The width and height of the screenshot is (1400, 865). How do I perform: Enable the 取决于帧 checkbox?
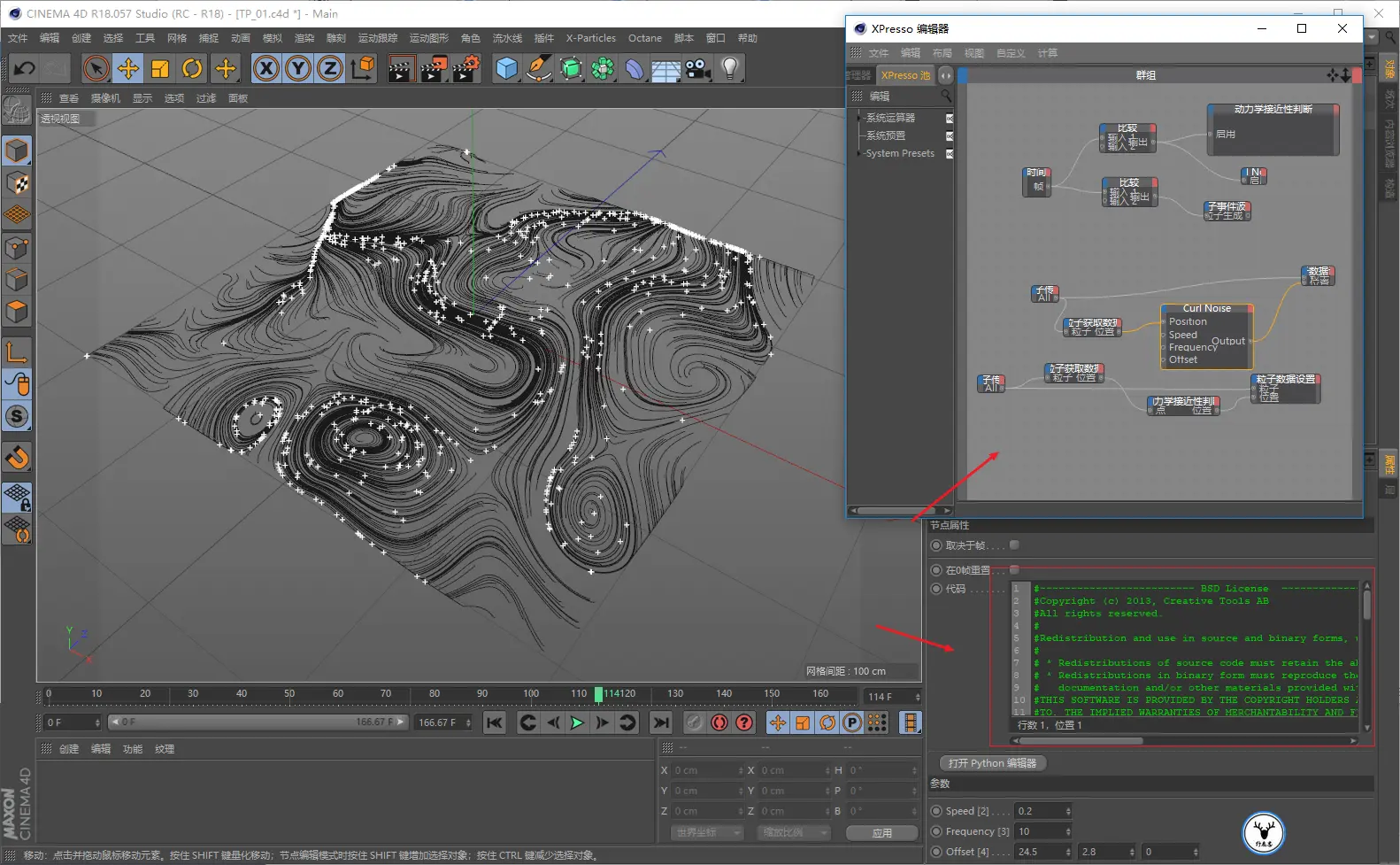(1014, 545)
